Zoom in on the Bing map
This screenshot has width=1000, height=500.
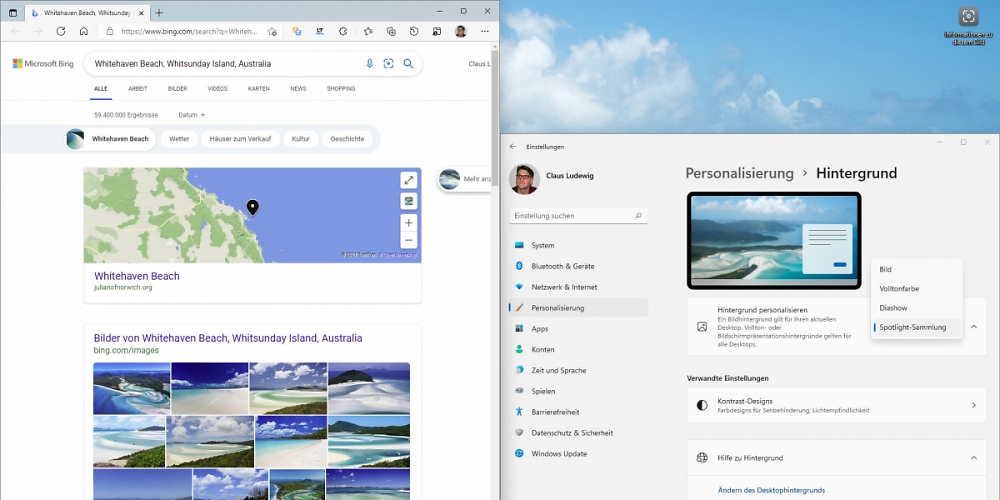coord(409,223)
